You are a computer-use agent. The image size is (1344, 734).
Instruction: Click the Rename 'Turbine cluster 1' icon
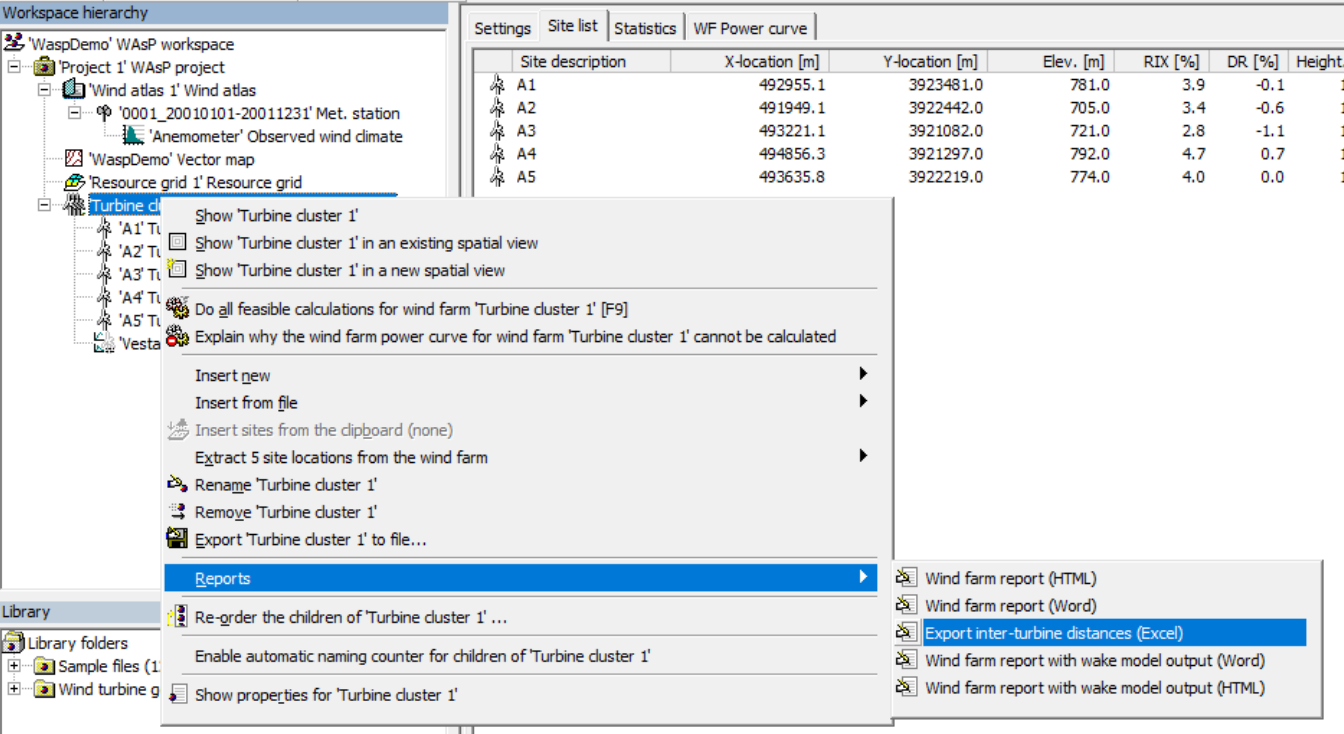pyautogui.click(x=177, y=485)
